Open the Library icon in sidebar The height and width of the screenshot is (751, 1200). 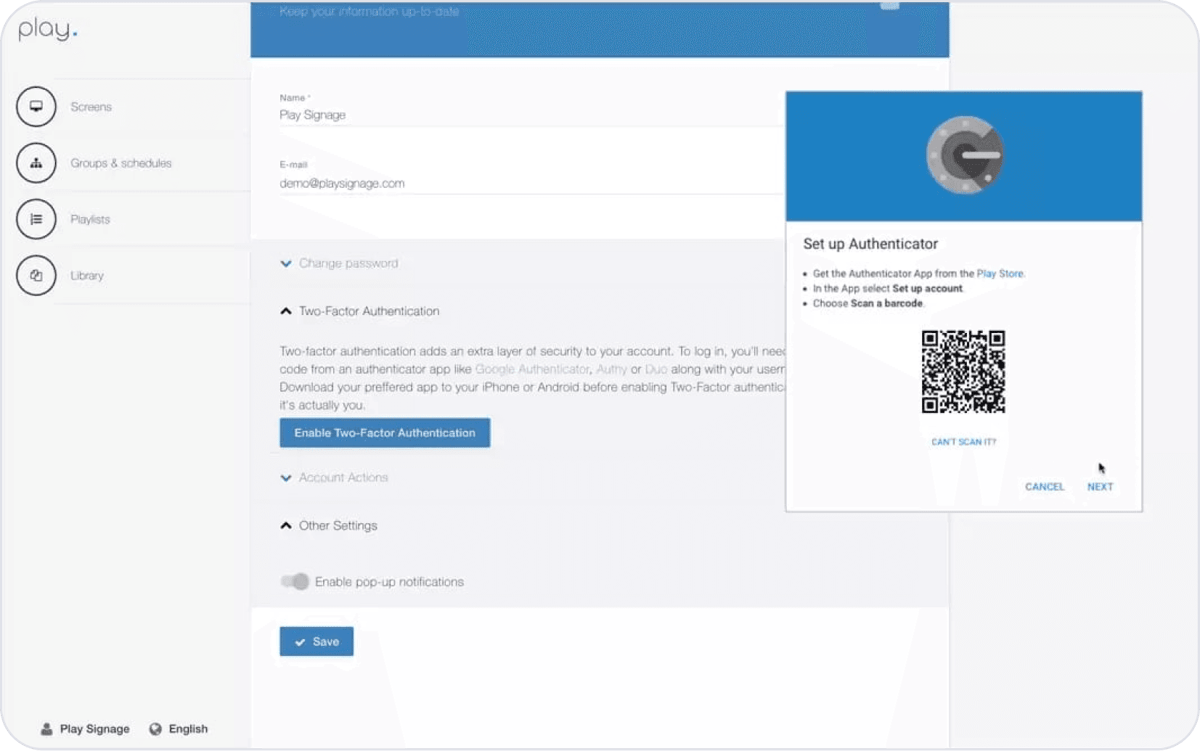(x=36, y=275)
